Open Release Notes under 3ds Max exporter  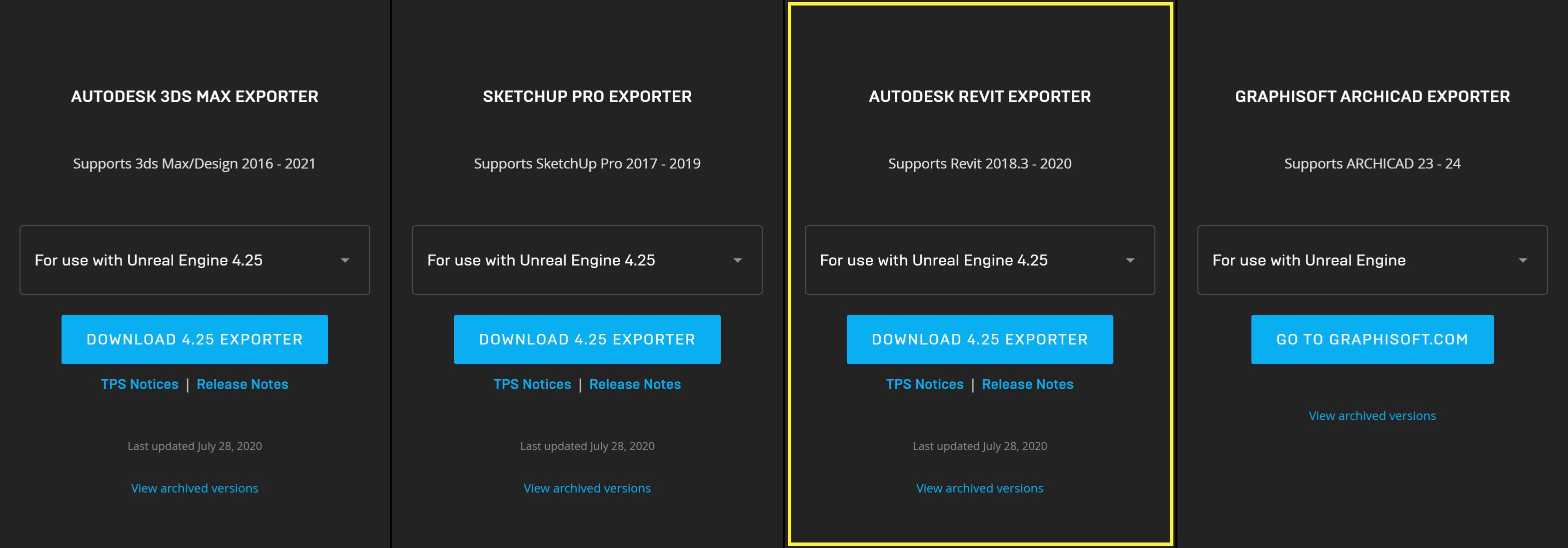(242, 384)
